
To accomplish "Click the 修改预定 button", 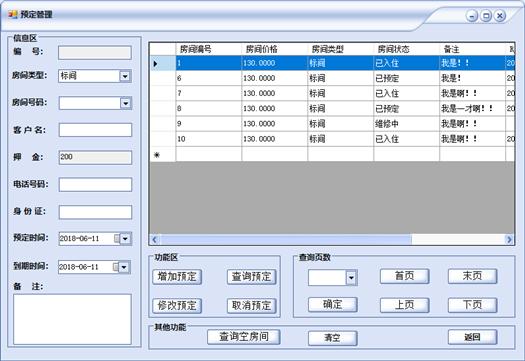I will 177,305.
